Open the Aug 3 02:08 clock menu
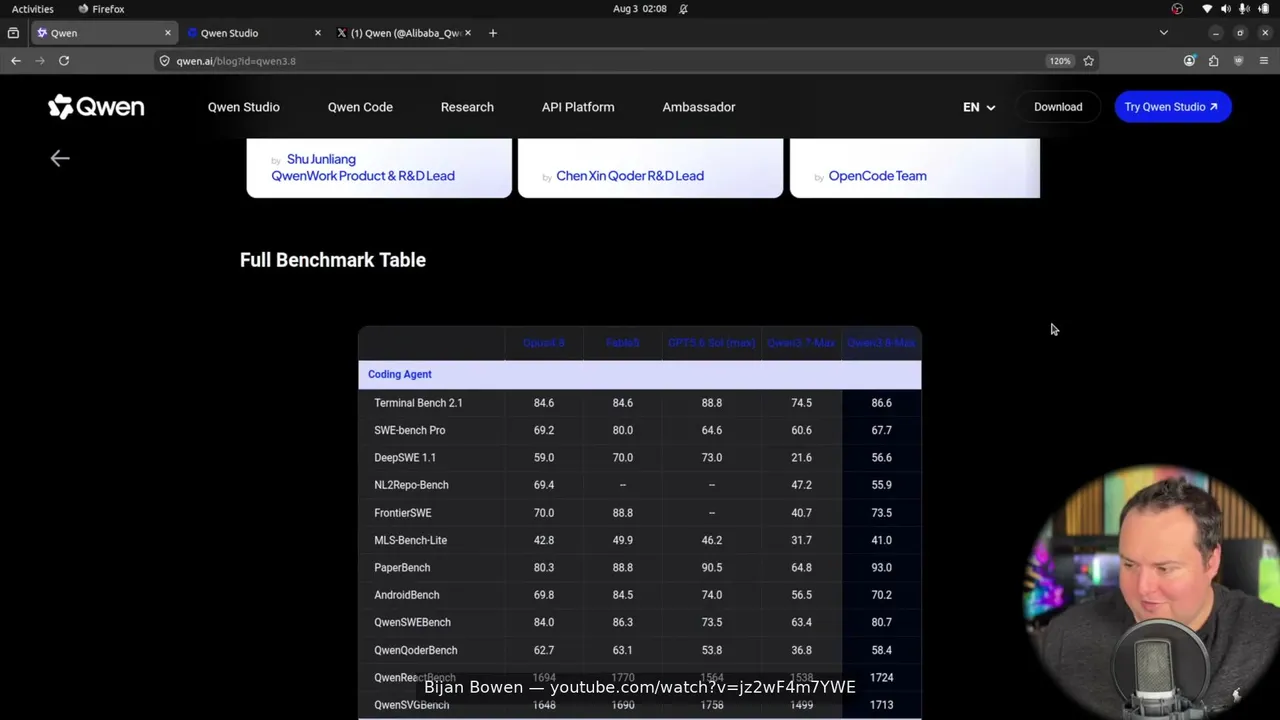The image size is (1280, 720). (640, 9)
